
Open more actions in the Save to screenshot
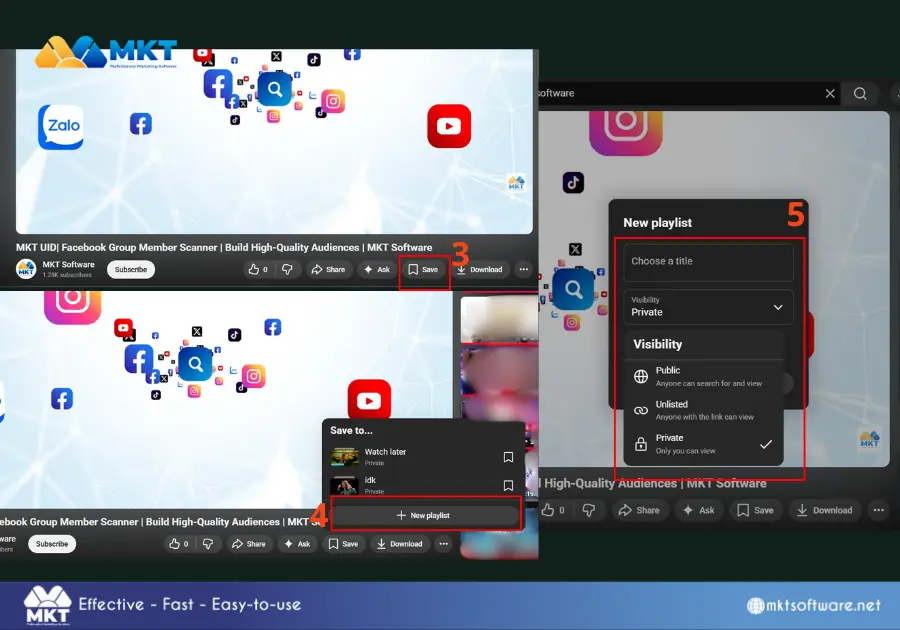pyautogui.click(x=444, y=544)
